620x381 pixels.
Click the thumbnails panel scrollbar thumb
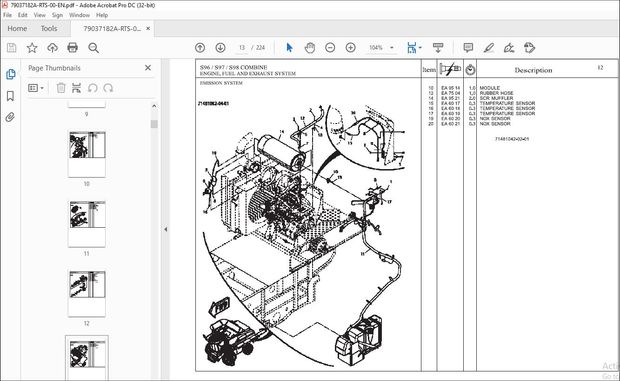tap(154, 124)
